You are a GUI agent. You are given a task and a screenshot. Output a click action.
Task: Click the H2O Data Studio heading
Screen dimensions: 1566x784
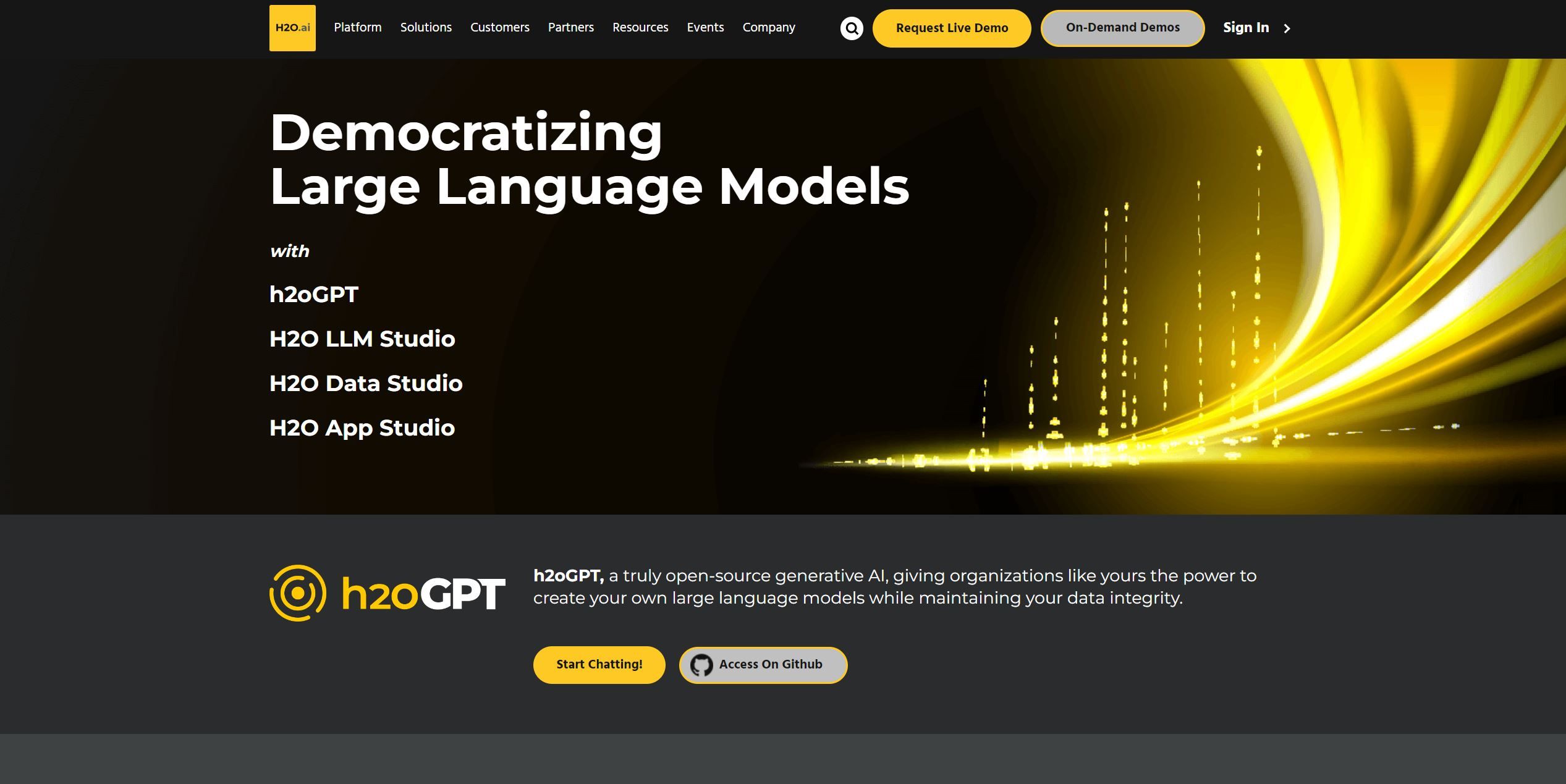[366, 383]
